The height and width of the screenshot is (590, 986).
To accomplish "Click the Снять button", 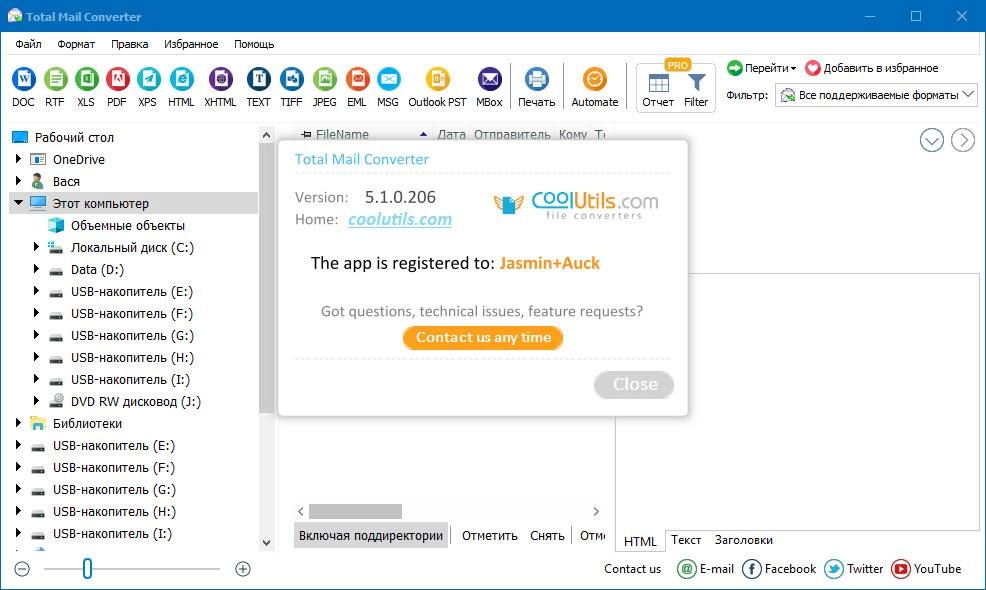I will pos(547,535).
